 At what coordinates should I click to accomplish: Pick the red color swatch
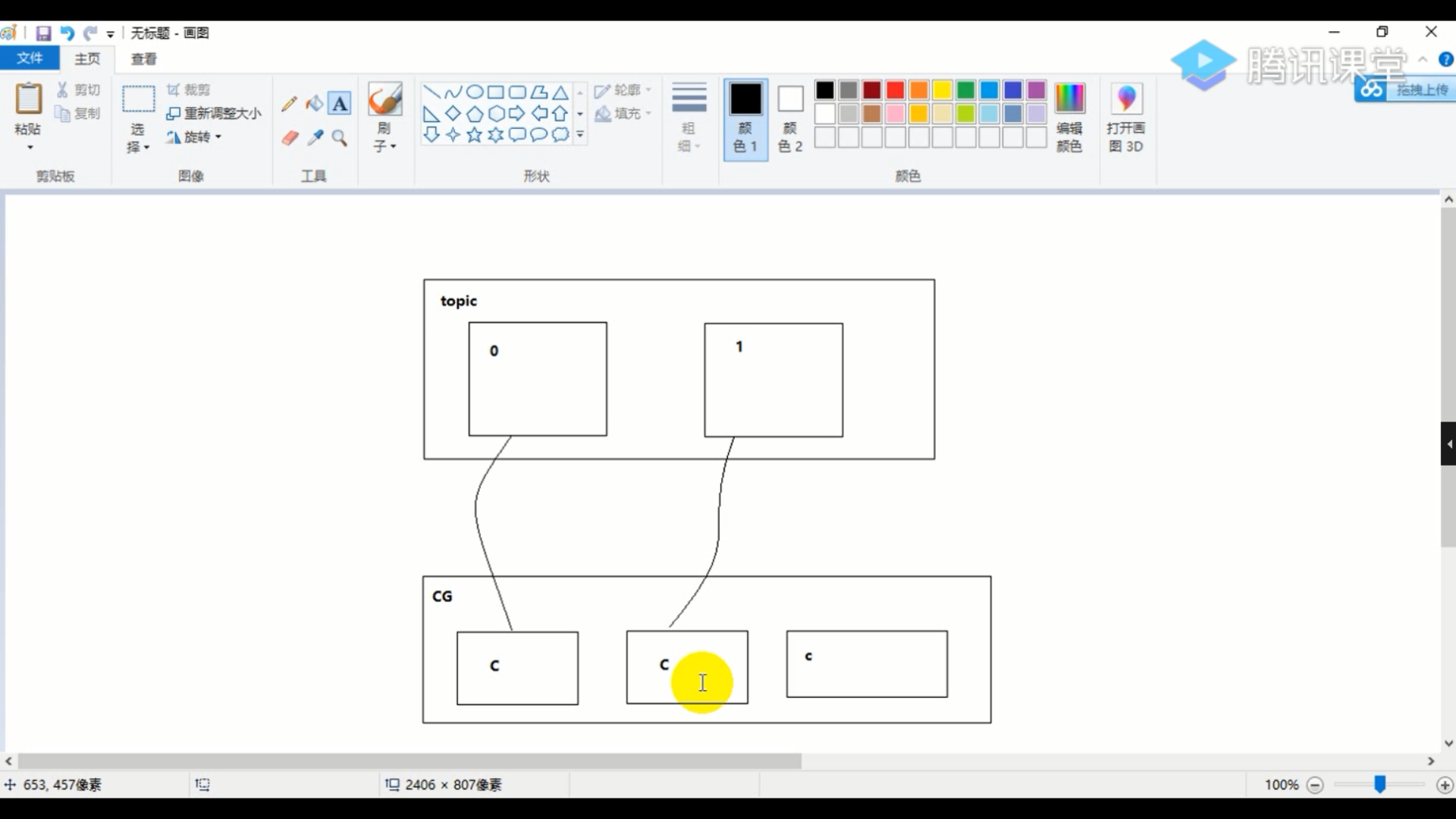click(x=896, y=90)
